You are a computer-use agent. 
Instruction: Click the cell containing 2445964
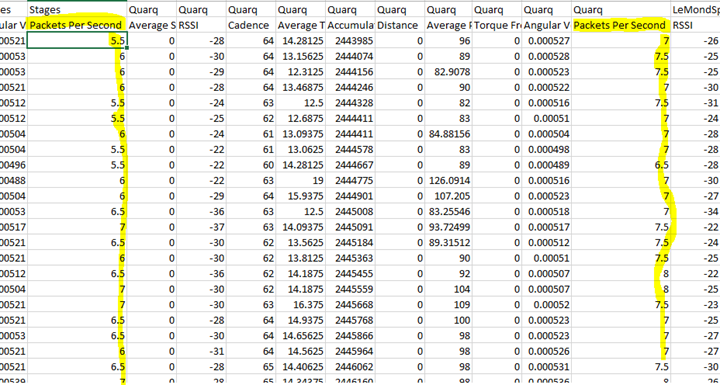[350, 351]
